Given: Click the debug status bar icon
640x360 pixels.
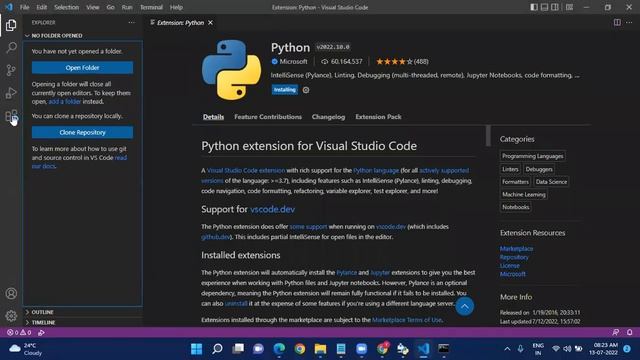Looking at the screenshot, I should click(x=41, y=332).
